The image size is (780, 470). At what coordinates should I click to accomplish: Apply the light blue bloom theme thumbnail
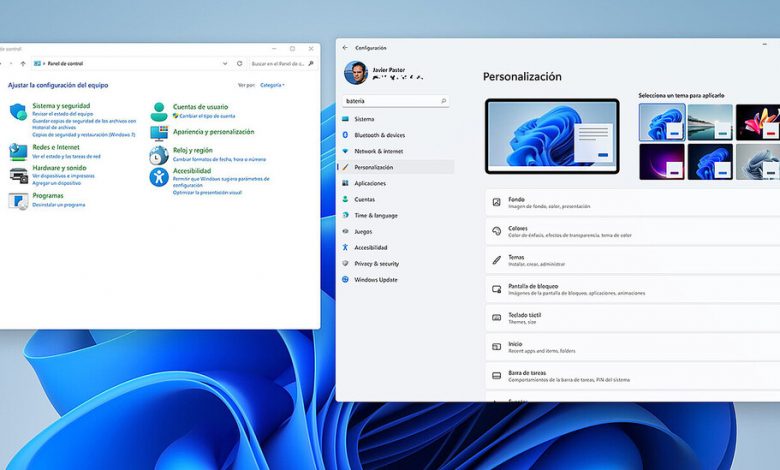662,122
